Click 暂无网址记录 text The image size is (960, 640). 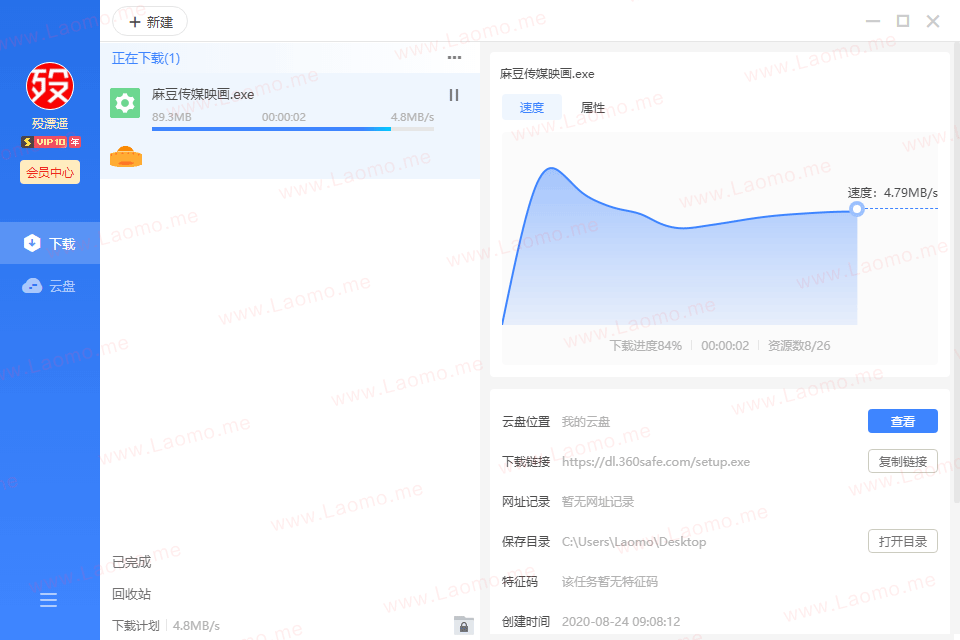tap(598, 502)
